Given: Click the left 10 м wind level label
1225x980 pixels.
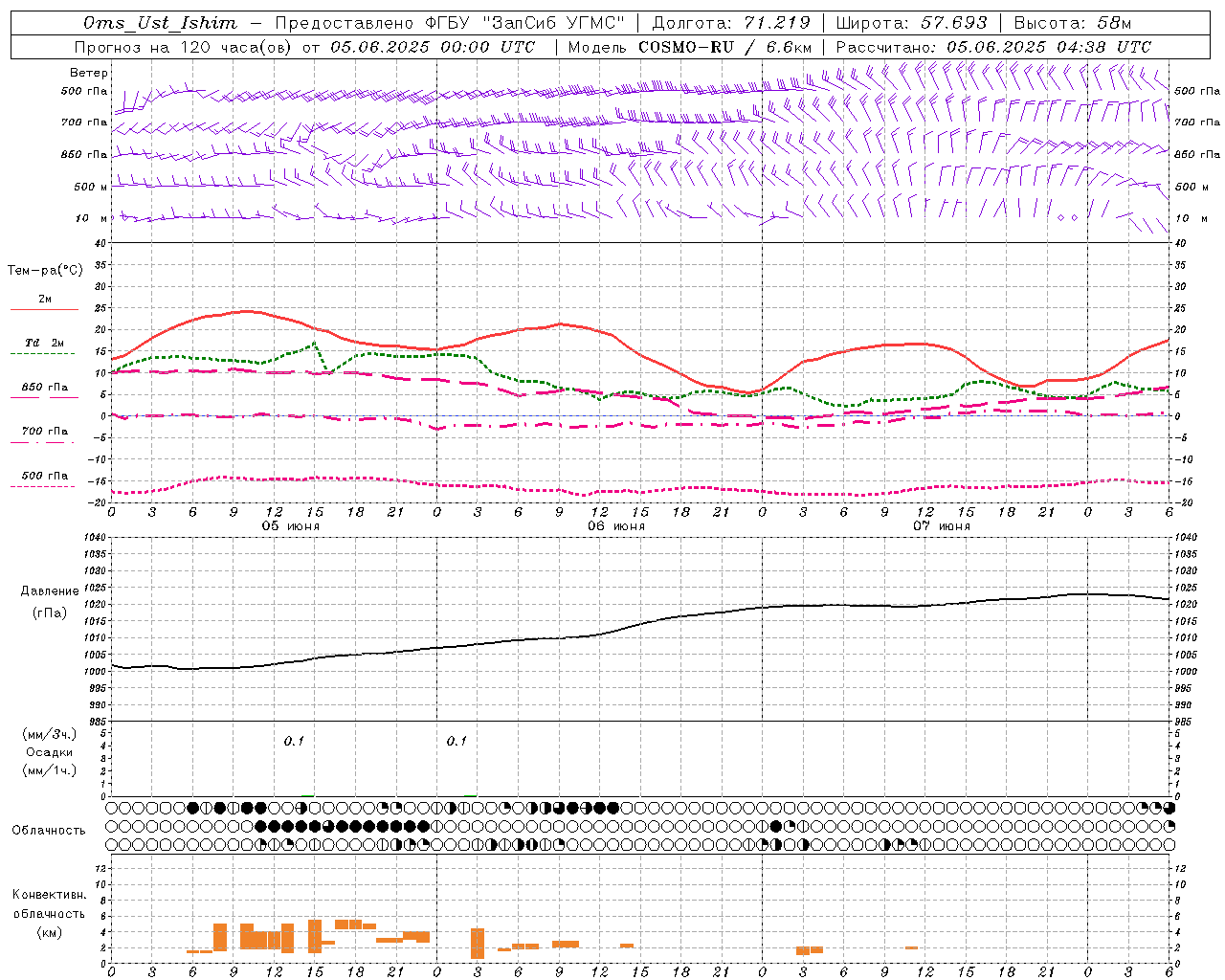Looking at the screenshot, I should click(x=92, y=218).
